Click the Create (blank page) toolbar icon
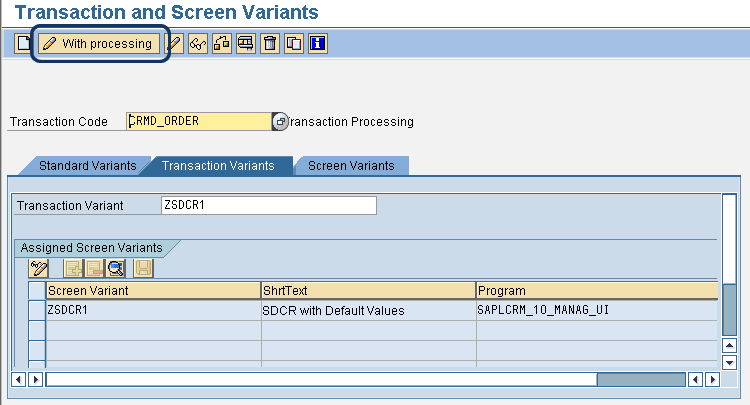The height and width of the screenshot is (405, 750). coord(23,44)
